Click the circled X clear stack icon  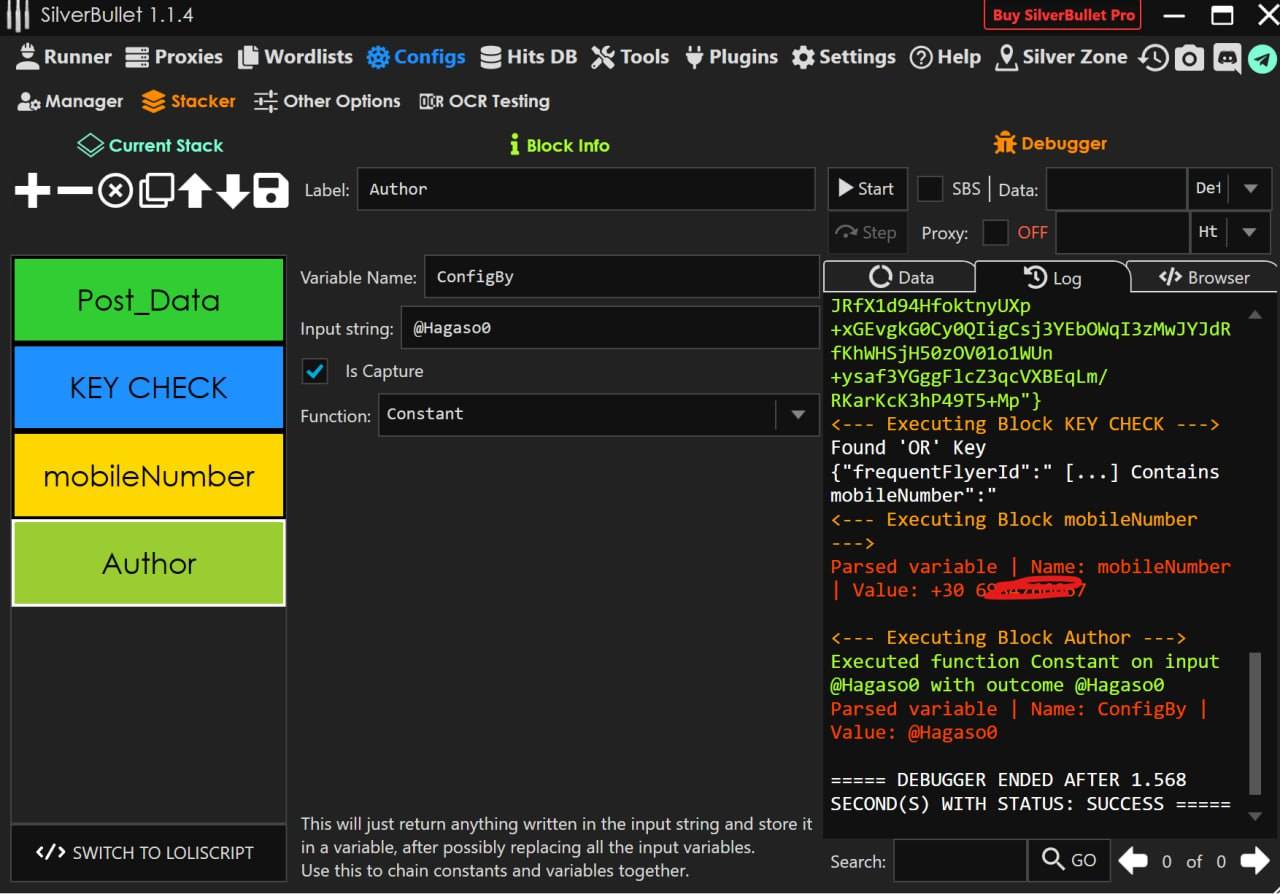point(115,190)
